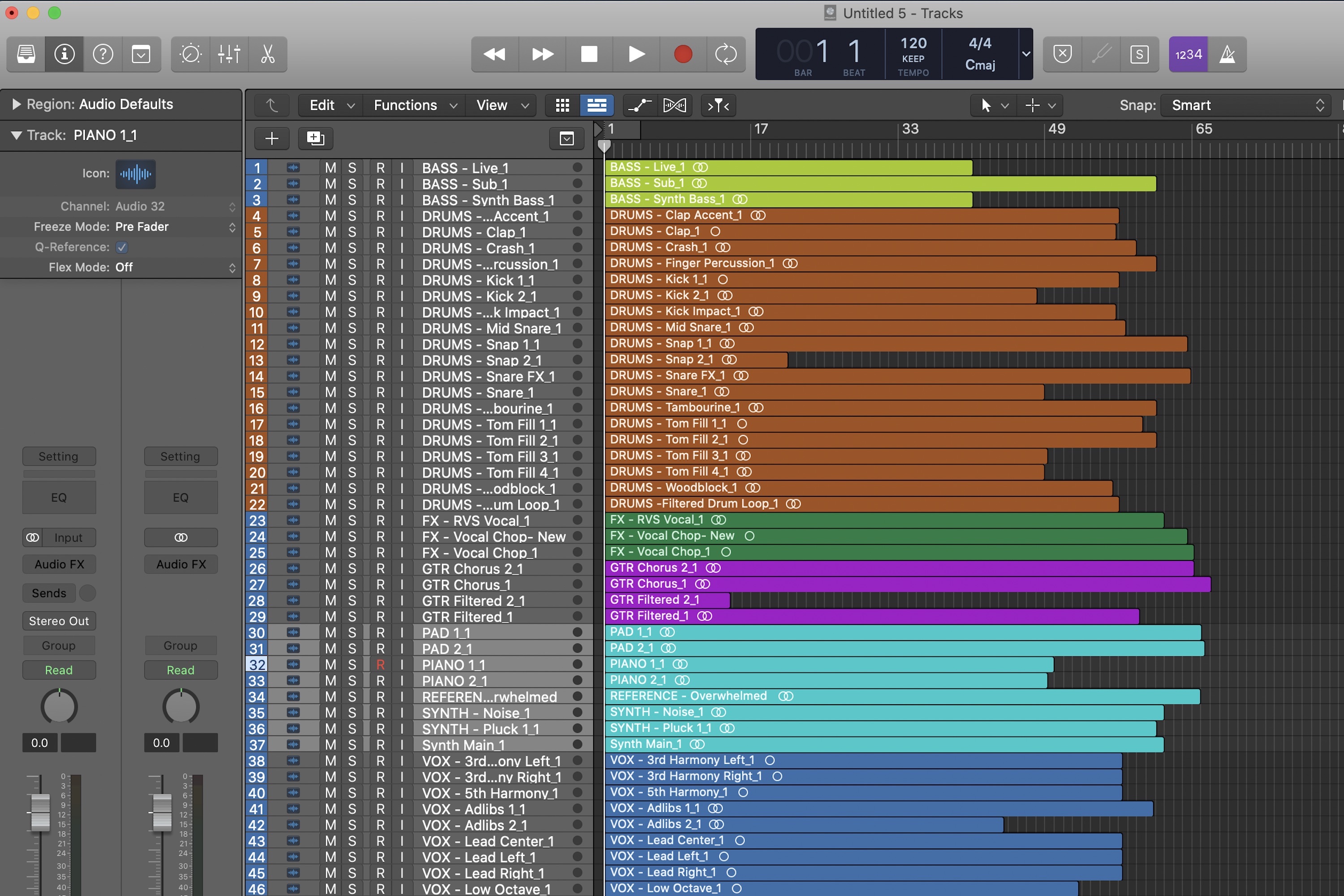This screenshot has width=1344, height=896.
Task: Click the left channel pan knob
Action: [59, 706]
